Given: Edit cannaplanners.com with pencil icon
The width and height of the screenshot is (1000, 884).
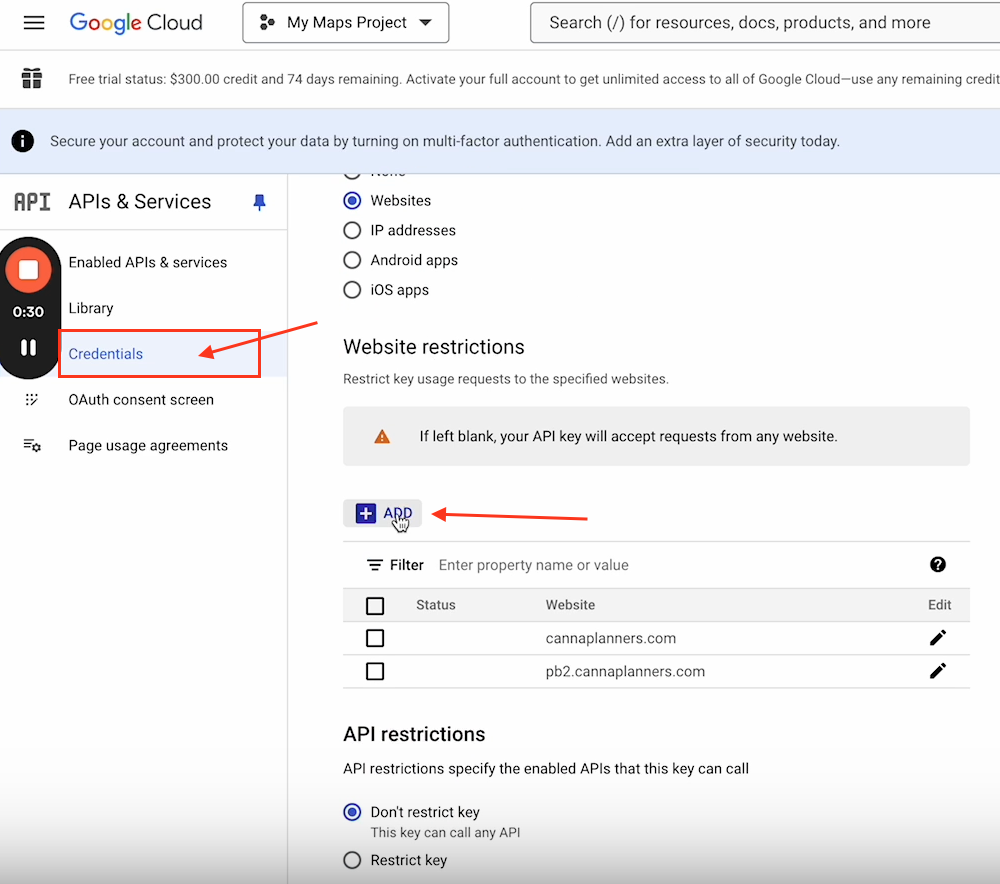Looking at the screenshot, I should (938, 638).
